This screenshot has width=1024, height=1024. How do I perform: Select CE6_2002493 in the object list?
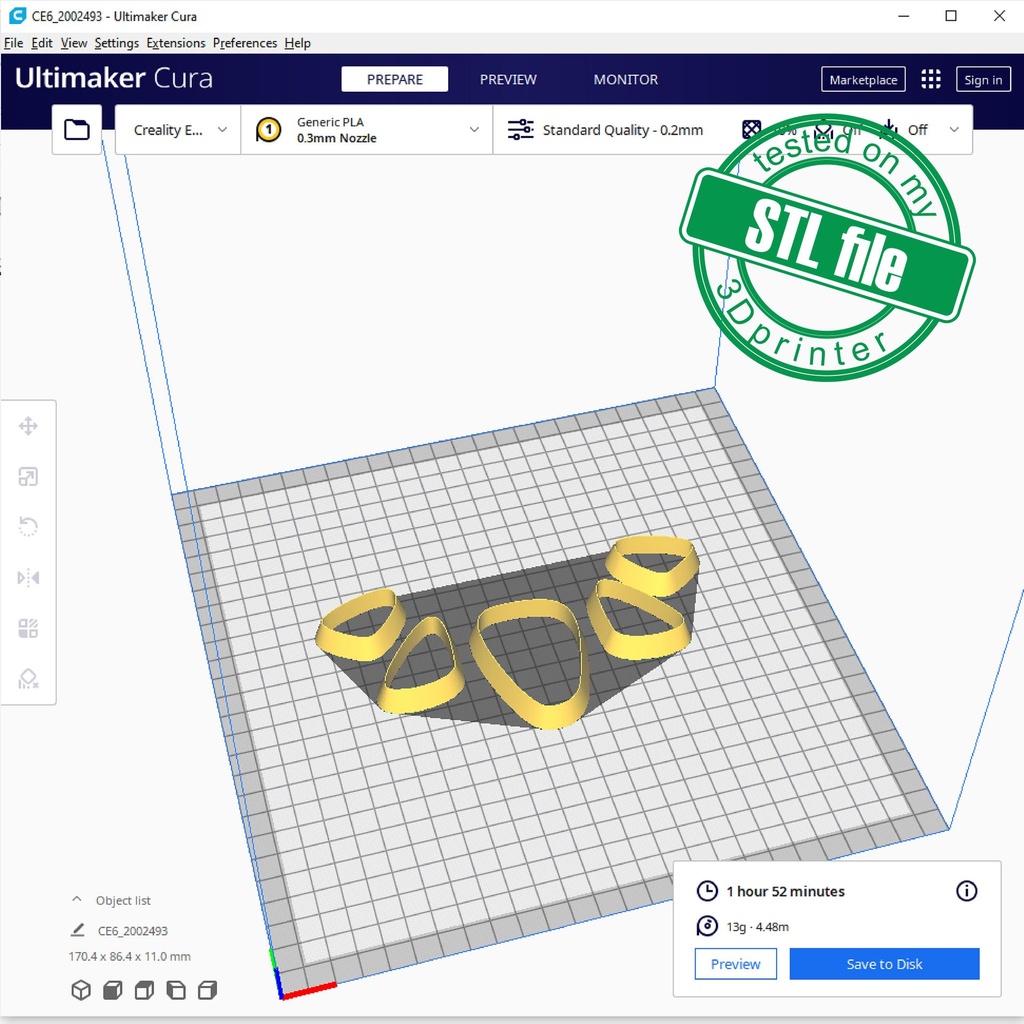(x=132, y=931)
